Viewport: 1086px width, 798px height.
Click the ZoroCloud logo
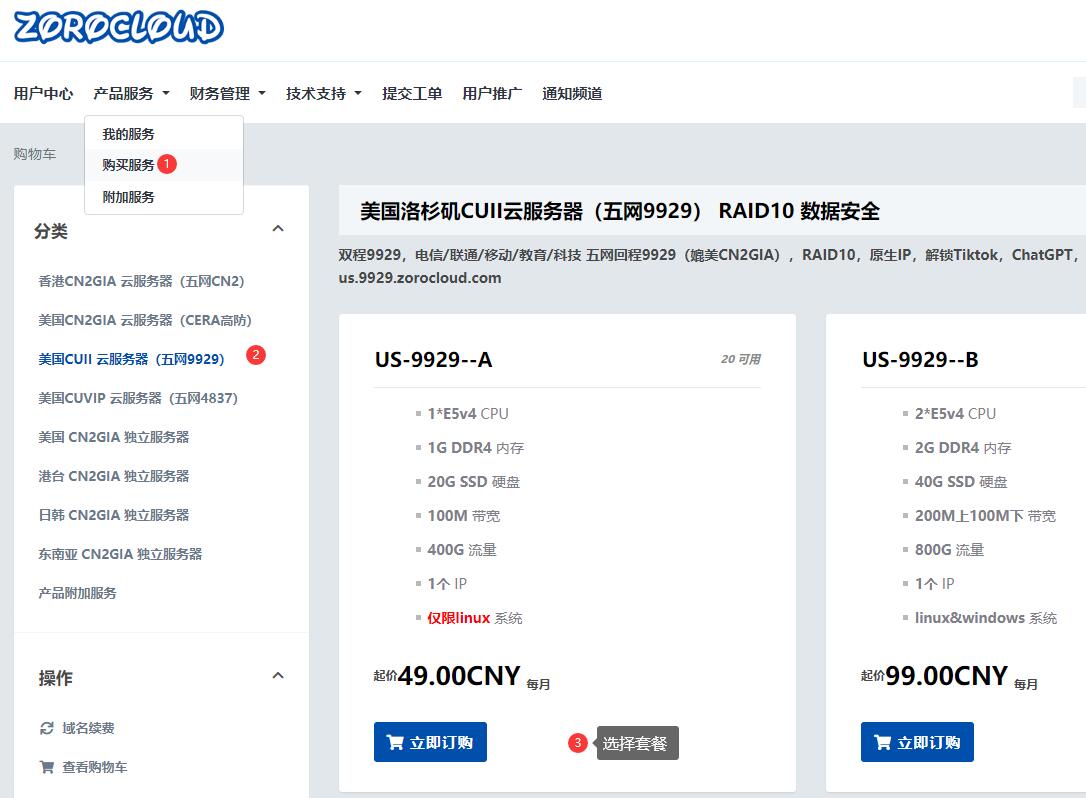tap(118, 28)
